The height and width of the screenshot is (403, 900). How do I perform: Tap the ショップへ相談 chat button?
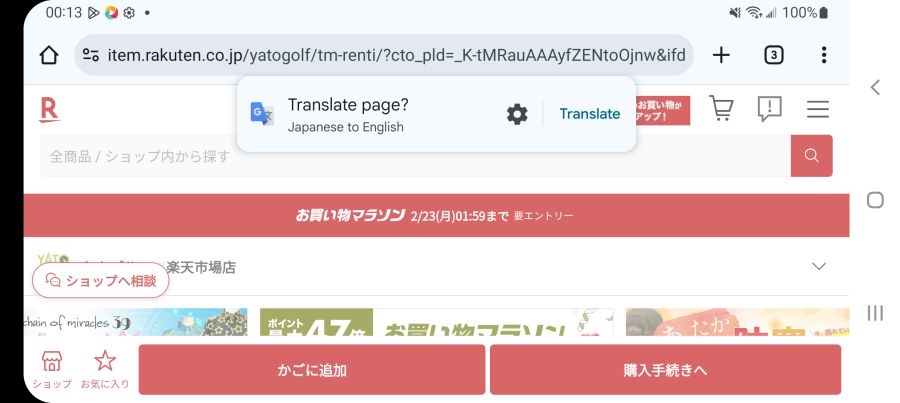click(101, 281)
